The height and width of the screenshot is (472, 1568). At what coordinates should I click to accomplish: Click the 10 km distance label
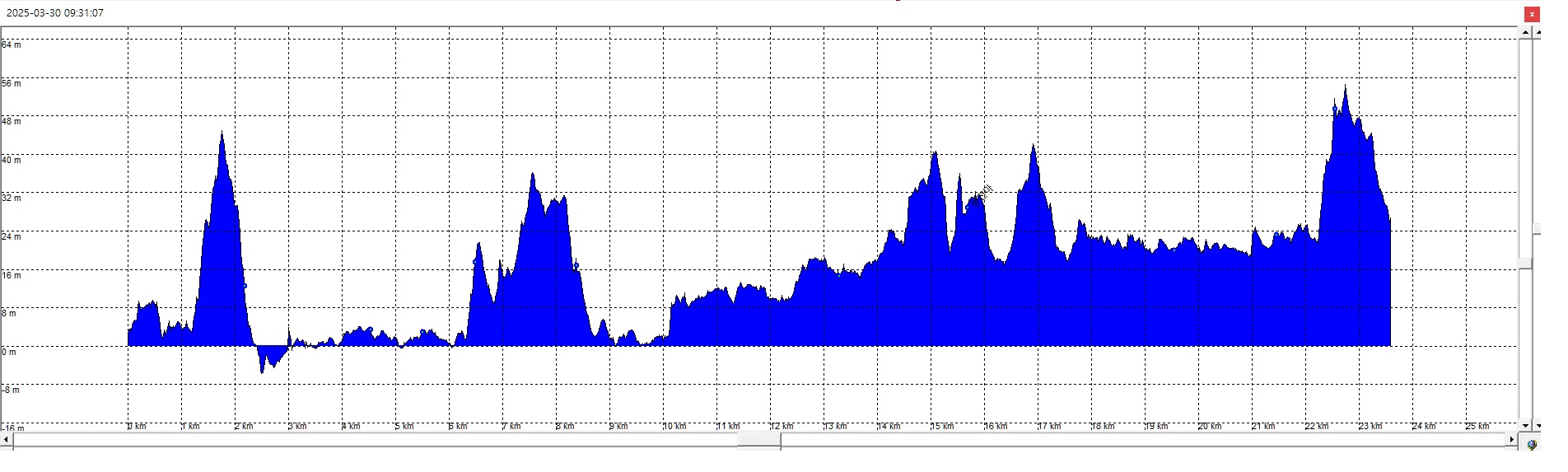point(675,426)
